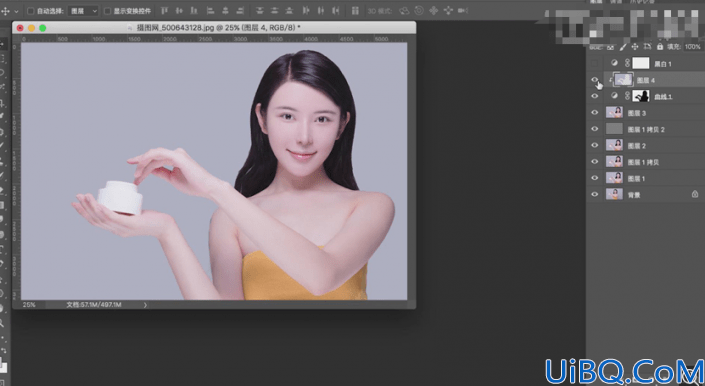Click the 曲线 1 adjustment layer icon
The height and width of the screenshot is (386, 705).
coord(614,96)
